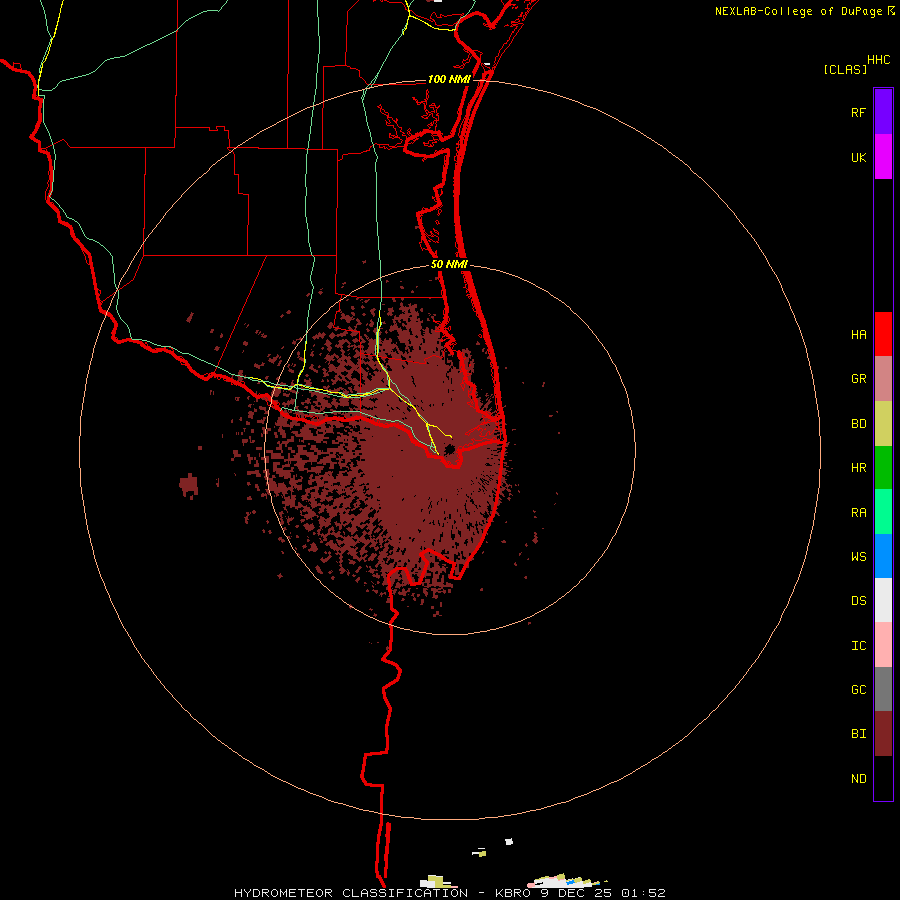Click the "GR" legend label
The width and height of the screenshot is (900, 900).
[x=858, y=379]
